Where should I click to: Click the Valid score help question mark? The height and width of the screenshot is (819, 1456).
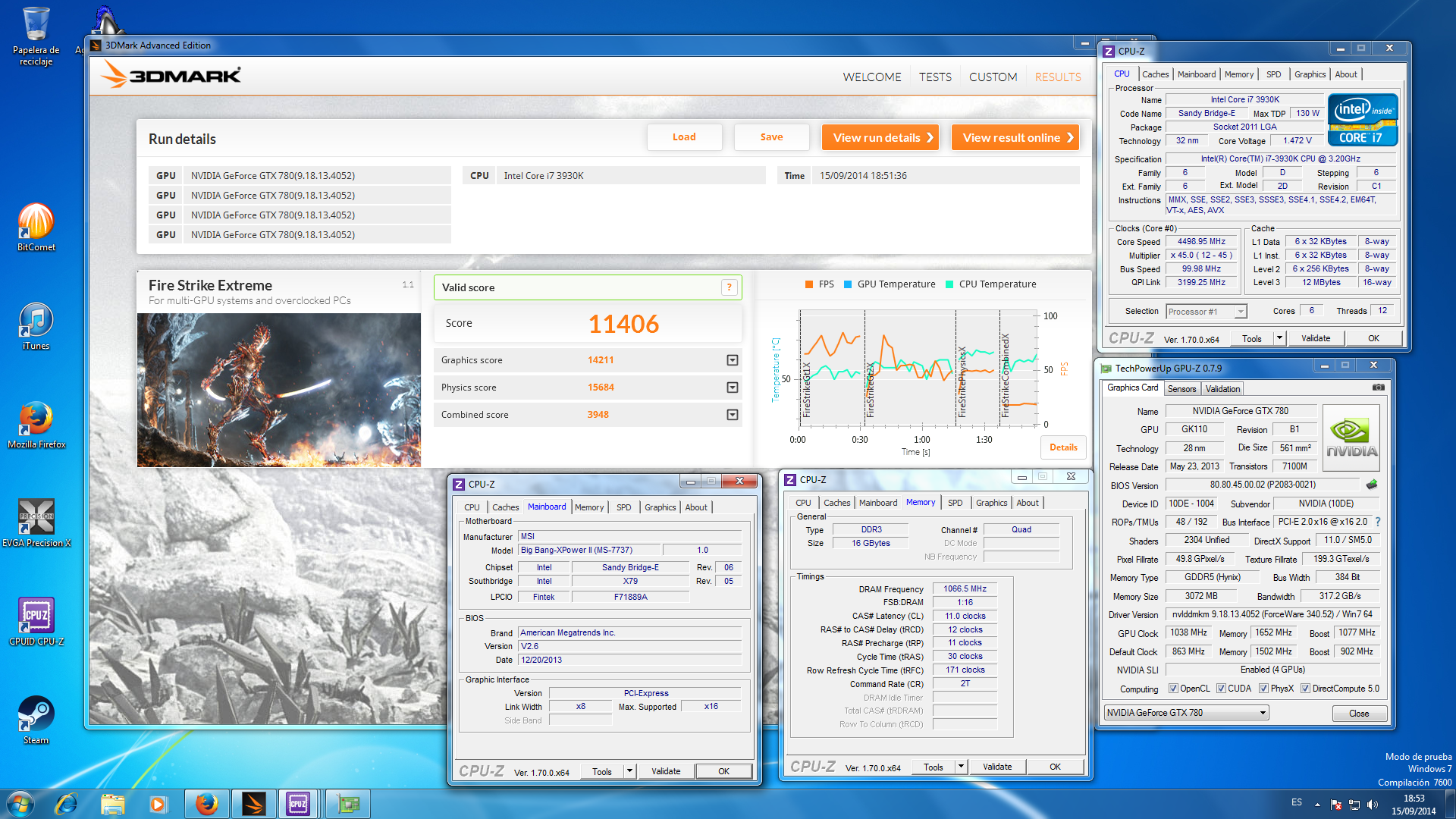tap(729, 287)
